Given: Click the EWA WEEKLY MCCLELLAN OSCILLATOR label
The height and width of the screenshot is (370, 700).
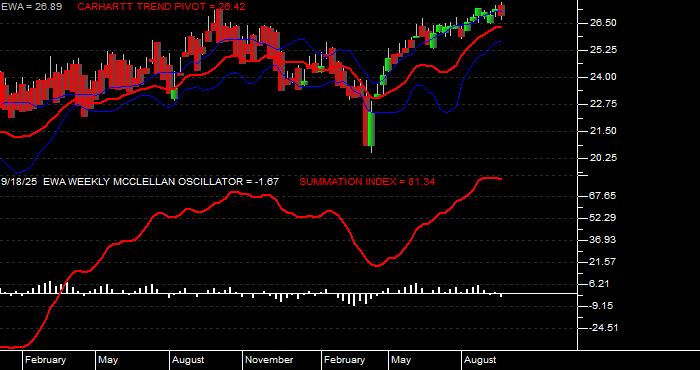Looking at the screenshot, I should tap(161, 182).
